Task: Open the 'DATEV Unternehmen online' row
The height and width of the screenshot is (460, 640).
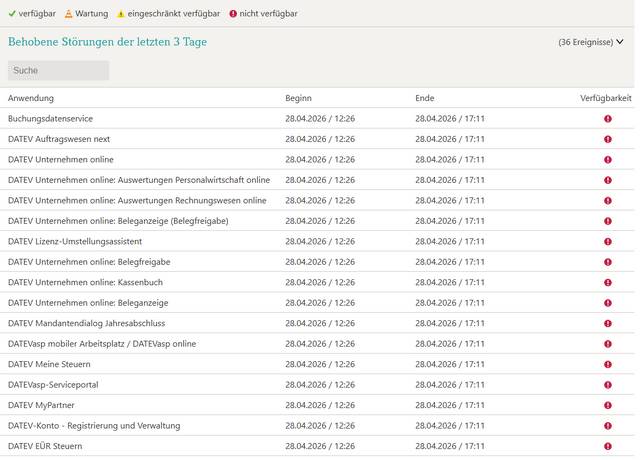Action: point(61,160)
